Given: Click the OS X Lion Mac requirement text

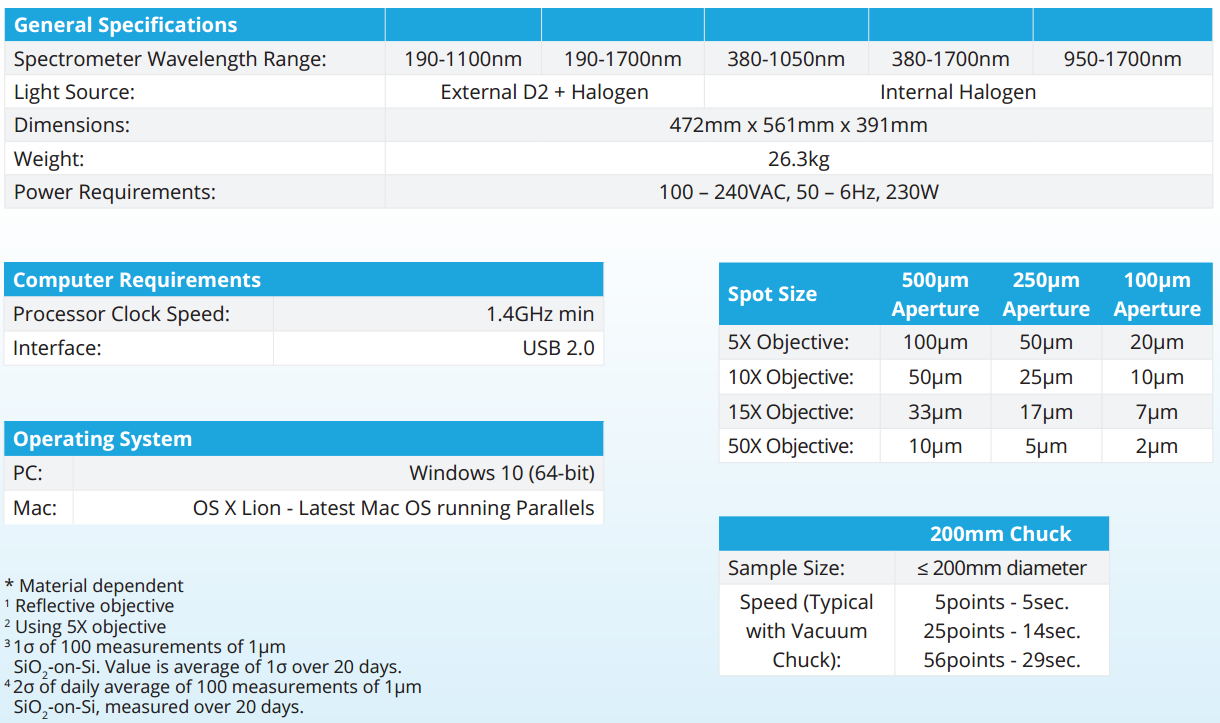Looking at the screenshot, I should point(393,508).
